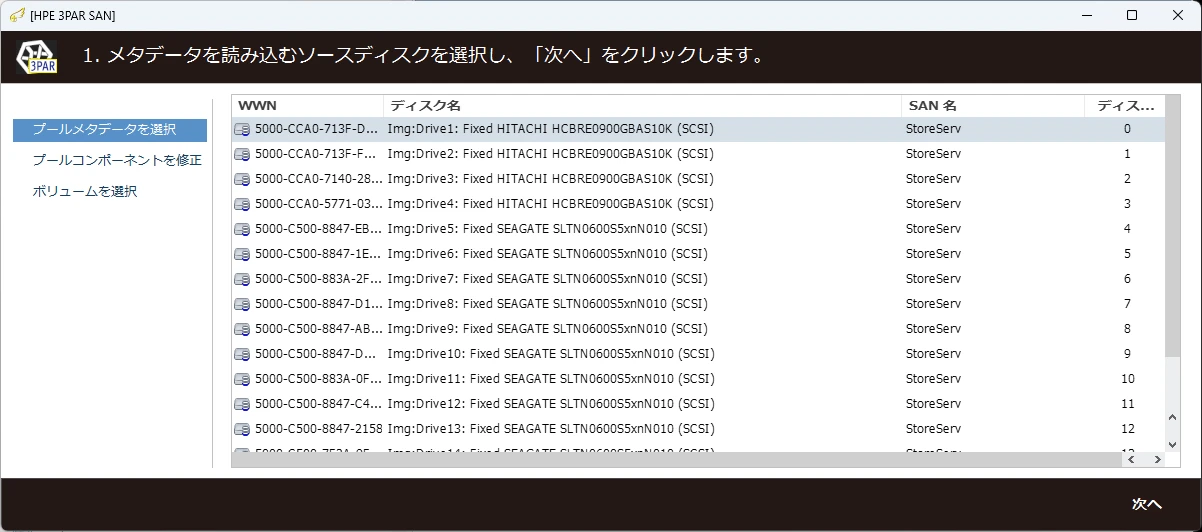Select WWN 5000-C500-8847-1E... cell

[318, 254]
